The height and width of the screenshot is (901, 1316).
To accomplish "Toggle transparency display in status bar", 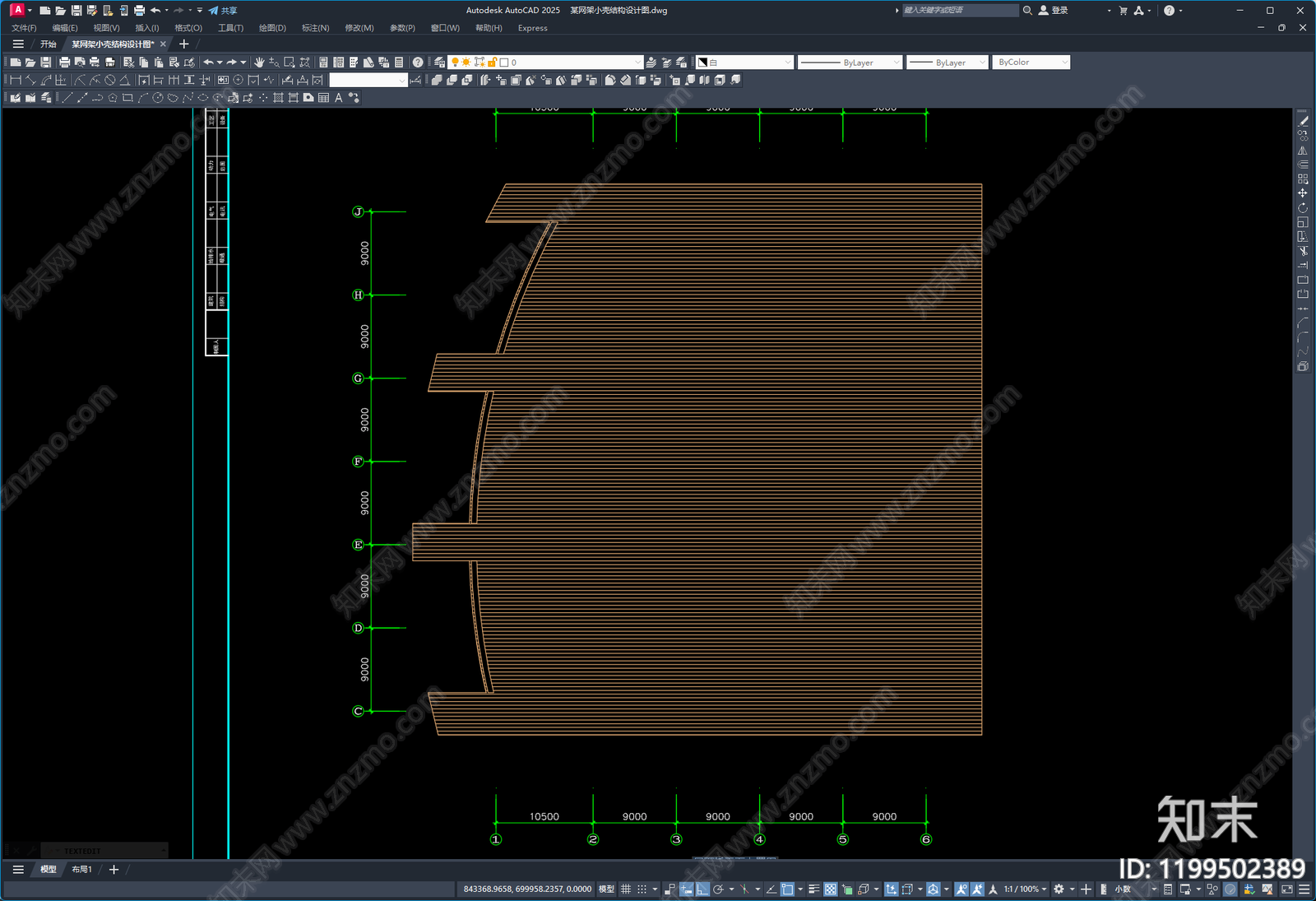I will (x=831, y=889).
